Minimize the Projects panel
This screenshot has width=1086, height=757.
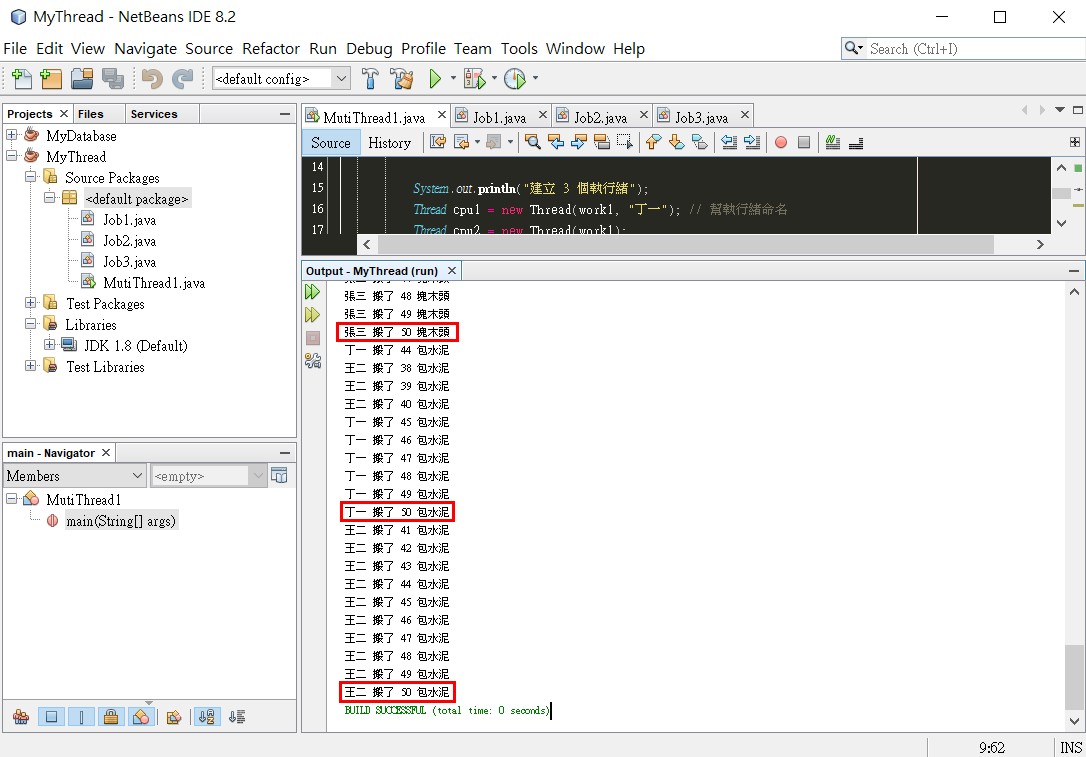(285, 114)
